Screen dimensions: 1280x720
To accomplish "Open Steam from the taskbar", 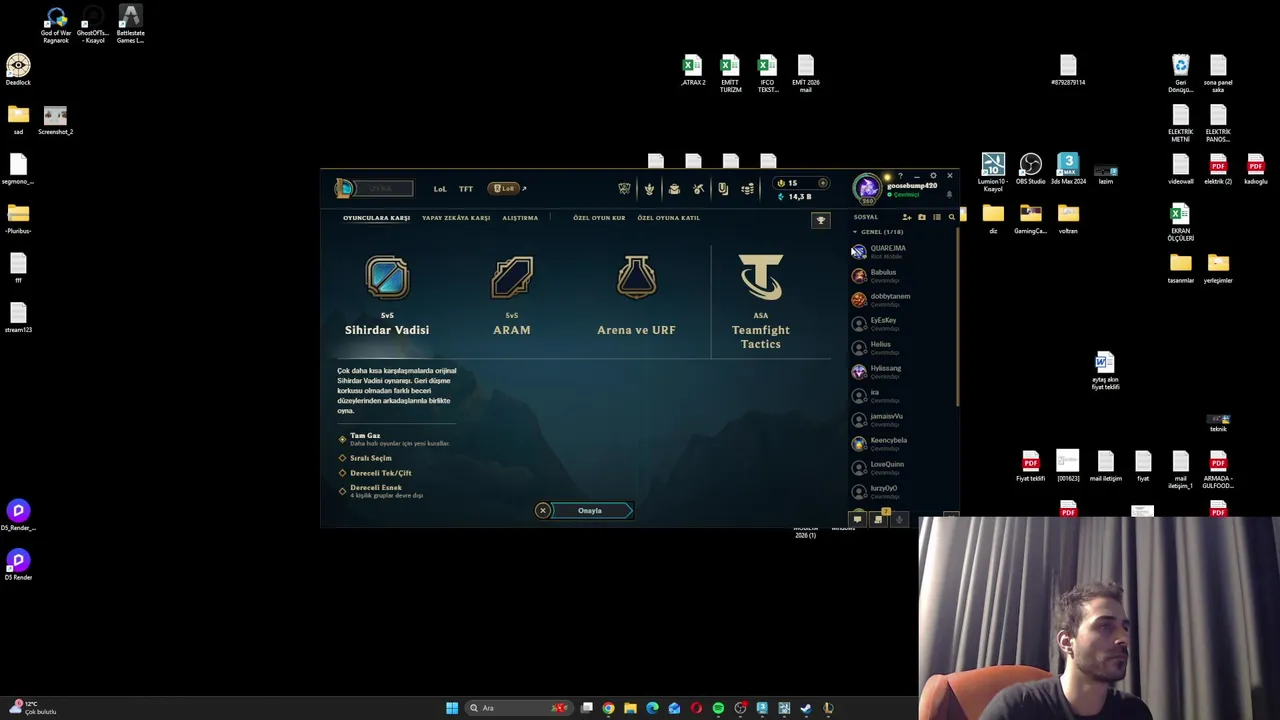I will tap(806, 708).
